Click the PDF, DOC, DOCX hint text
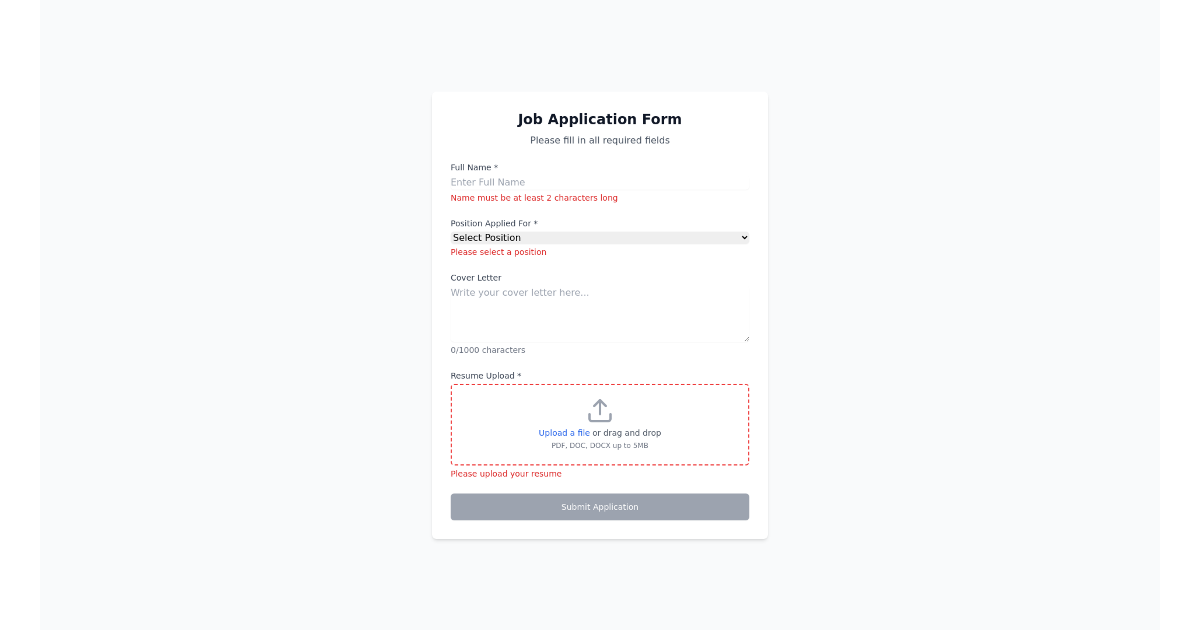 click(x=599, y=445)
